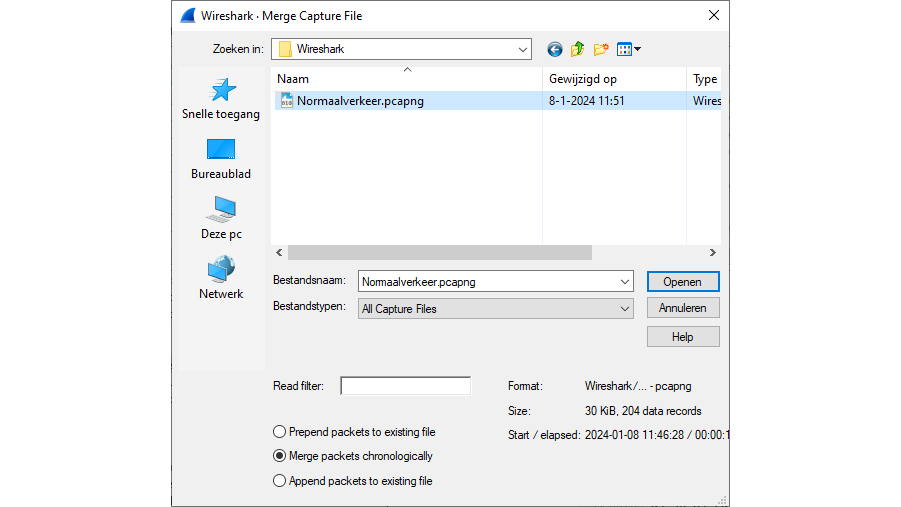Click the Help button
The width and height of the screenshot is (901, 507).
683,337
